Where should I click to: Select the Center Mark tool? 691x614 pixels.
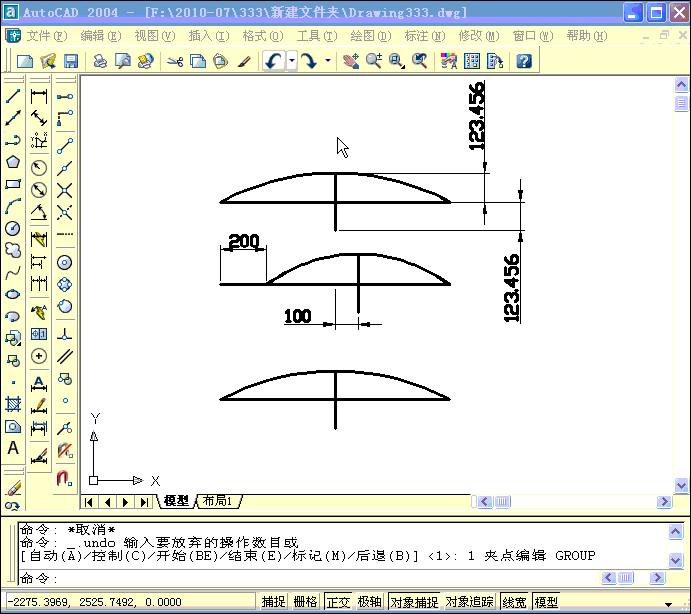pyautogui.click(x=39, y=356)
